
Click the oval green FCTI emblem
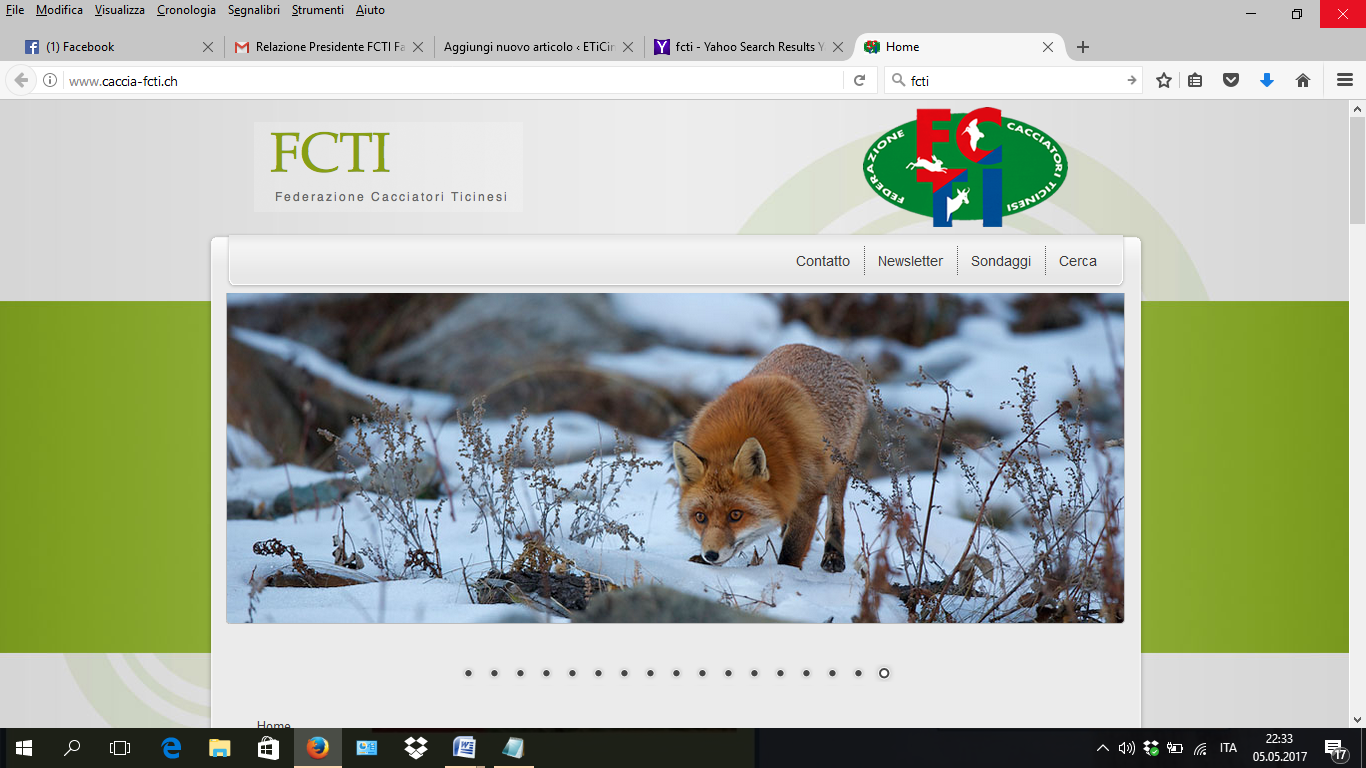pos(965,167)
